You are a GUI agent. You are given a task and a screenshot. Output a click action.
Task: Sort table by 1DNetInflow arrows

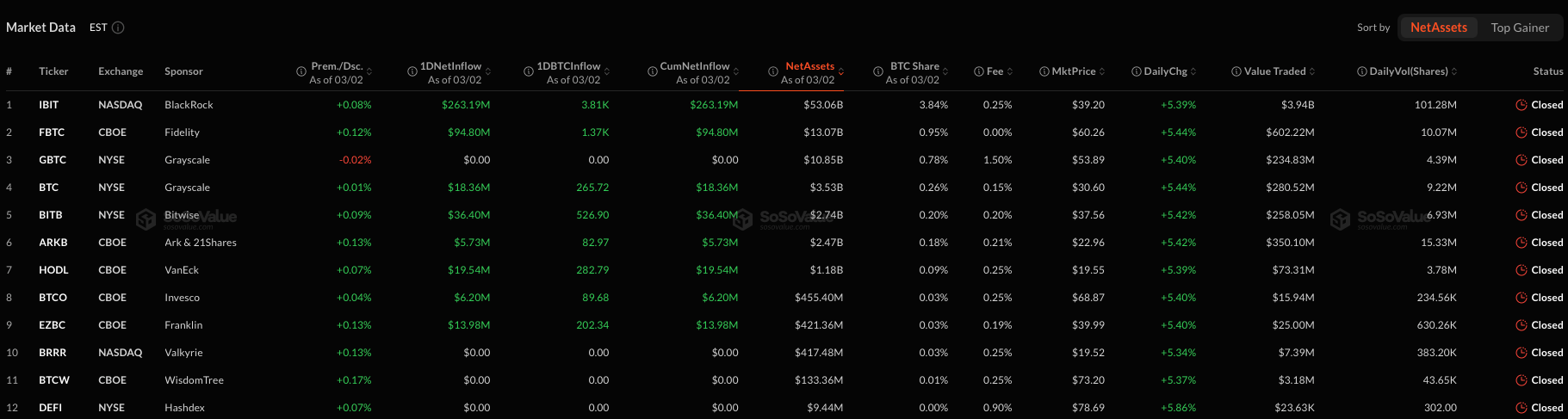coord(488,71)
